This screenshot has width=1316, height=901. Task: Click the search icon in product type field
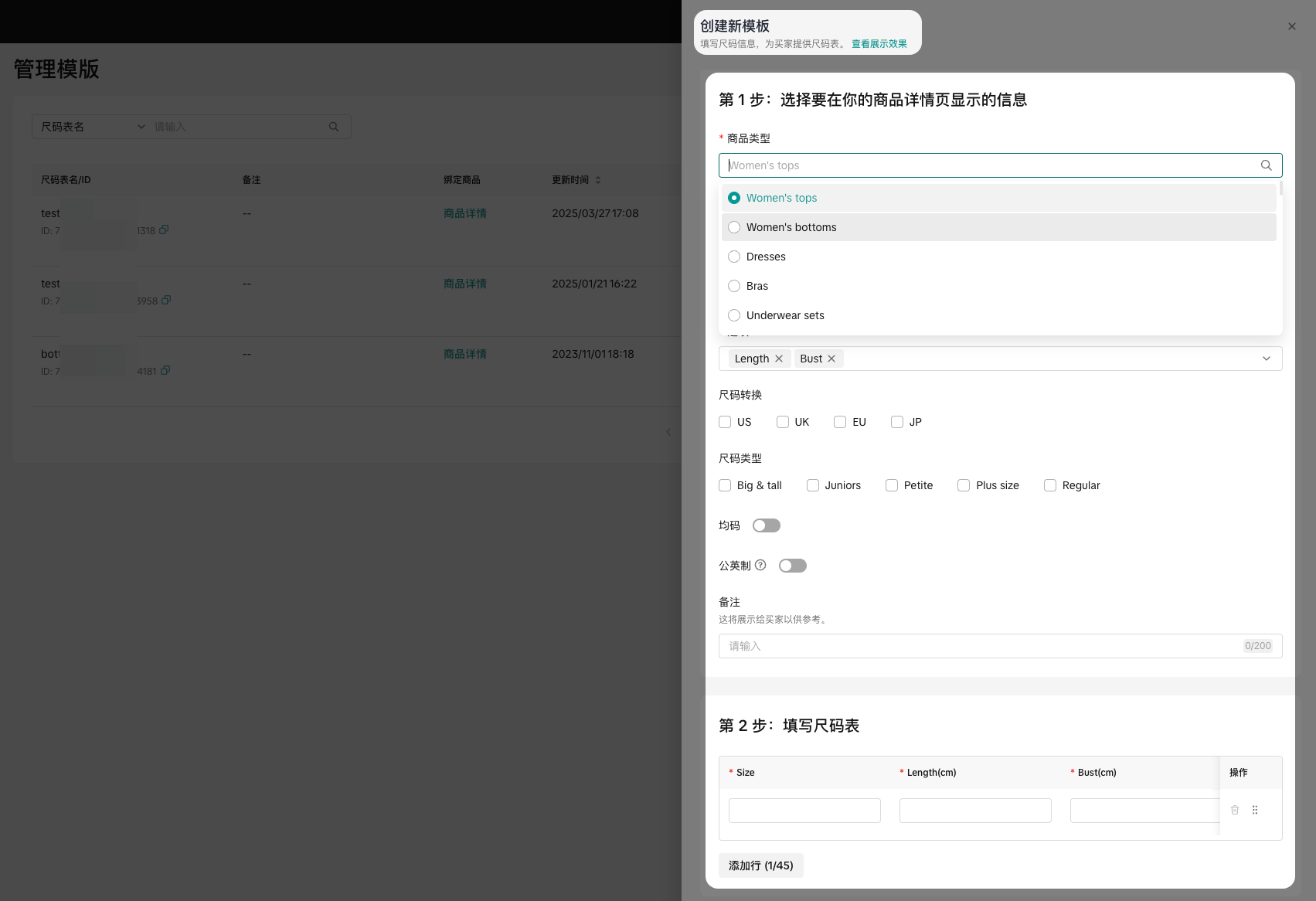click(x=1266, y=165)
